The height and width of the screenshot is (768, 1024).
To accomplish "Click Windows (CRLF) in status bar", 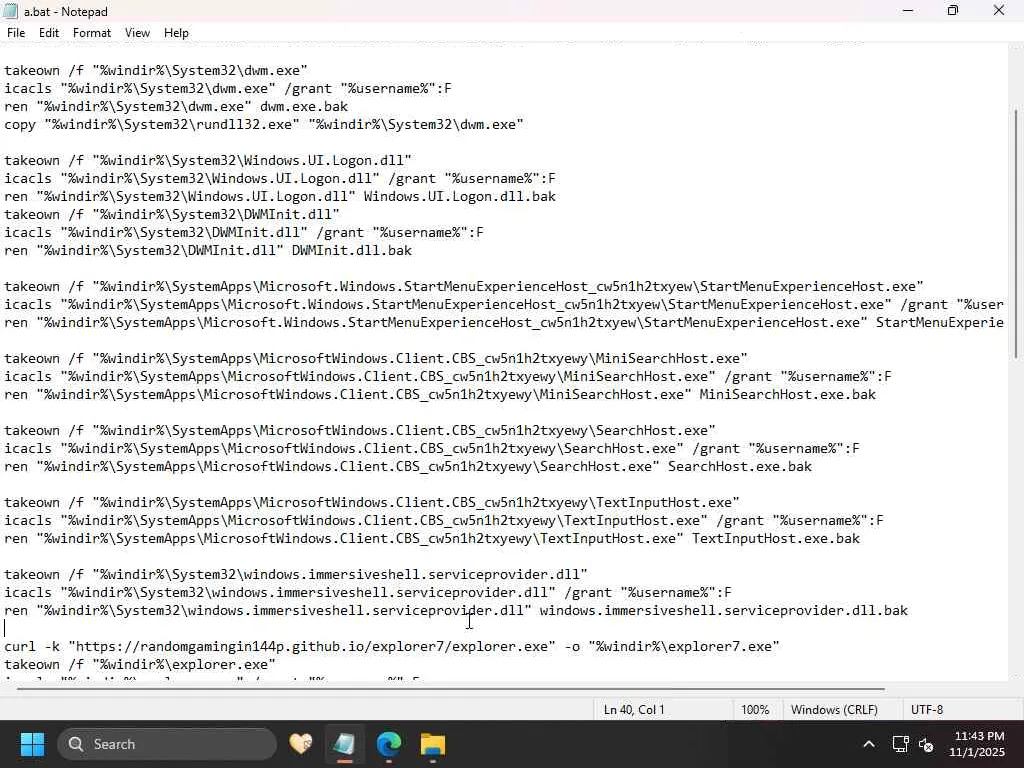I will coord(834,710).
